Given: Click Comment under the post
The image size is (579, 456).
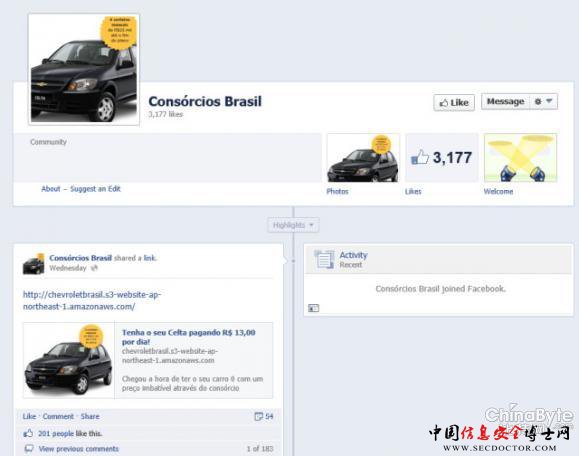Looking at the screenshot, I should click(58, 416).
